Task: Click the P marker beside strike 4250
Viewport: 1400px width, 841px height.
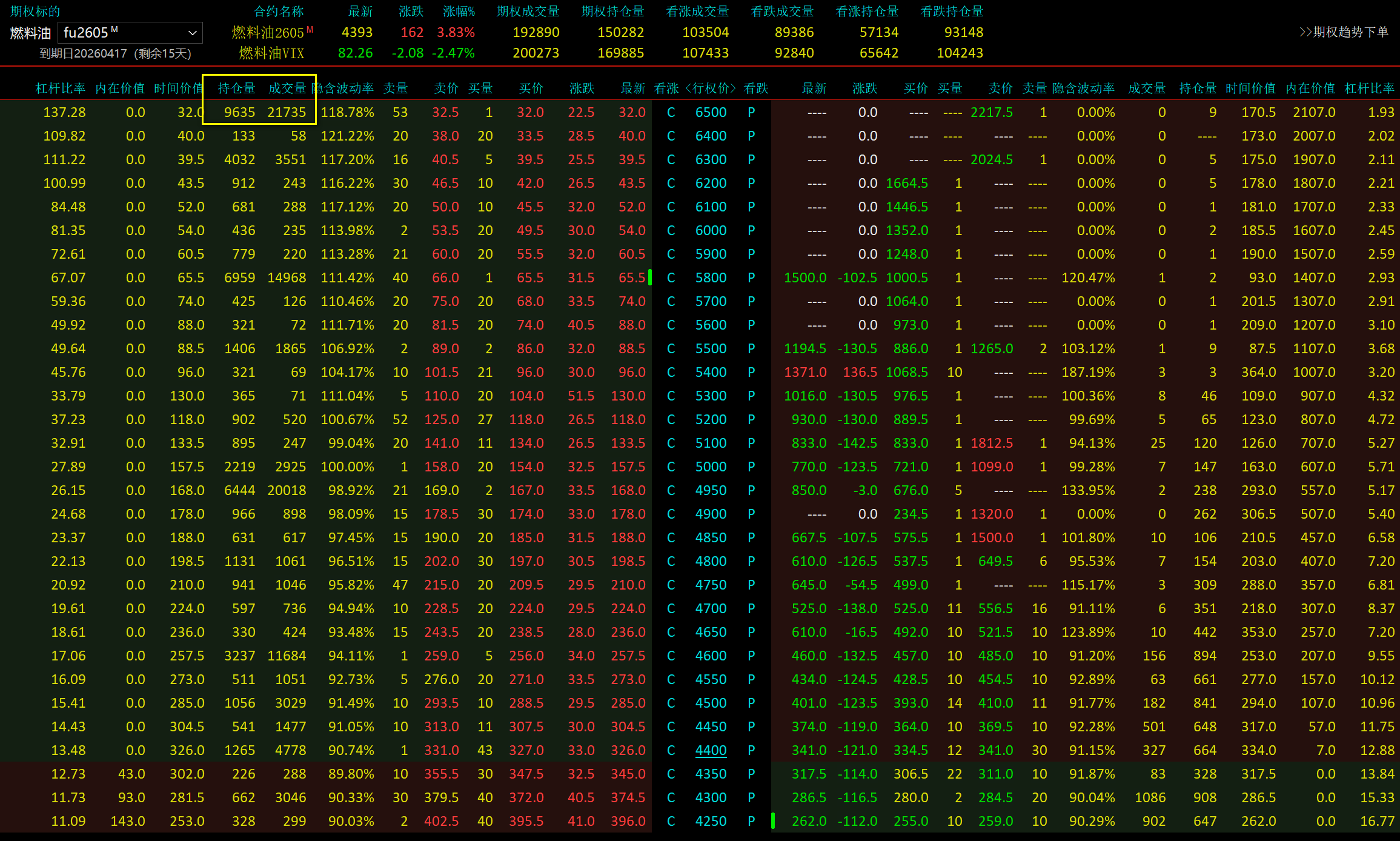Action: point(751,821)
